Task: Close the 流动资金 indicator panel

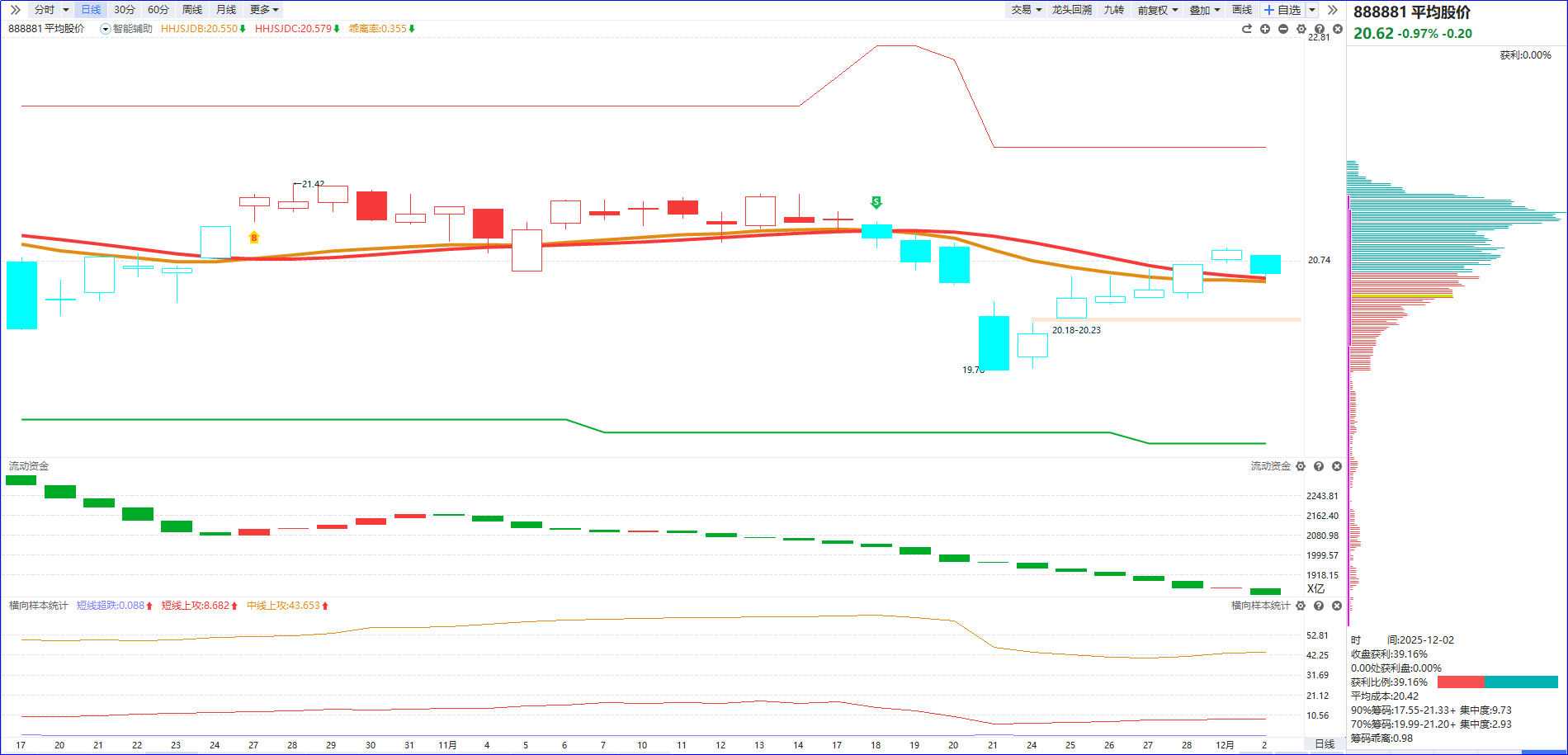Action: [x=1337, y=466]
